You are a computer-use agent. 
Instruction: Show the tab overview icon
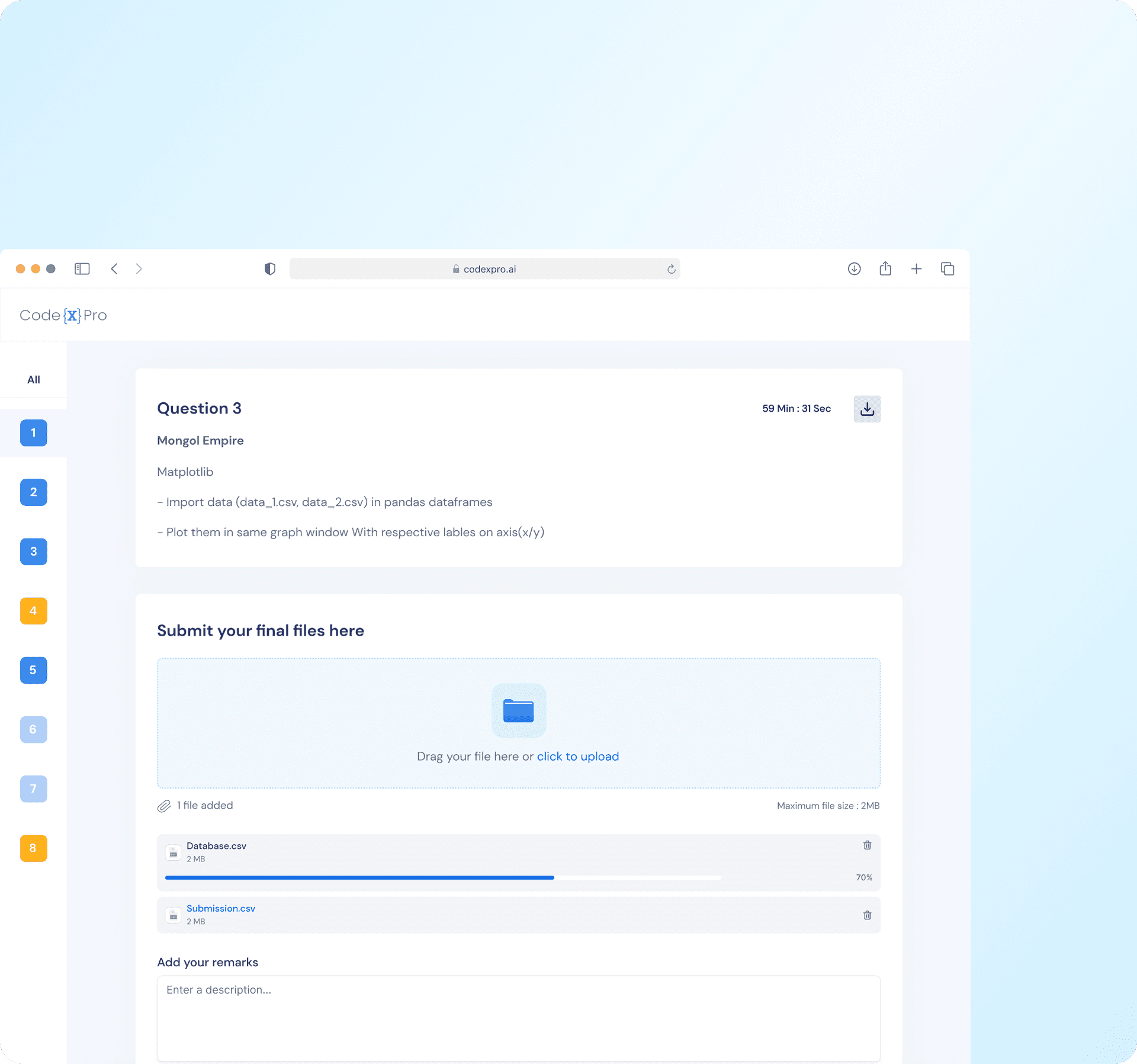coord(947,269)
